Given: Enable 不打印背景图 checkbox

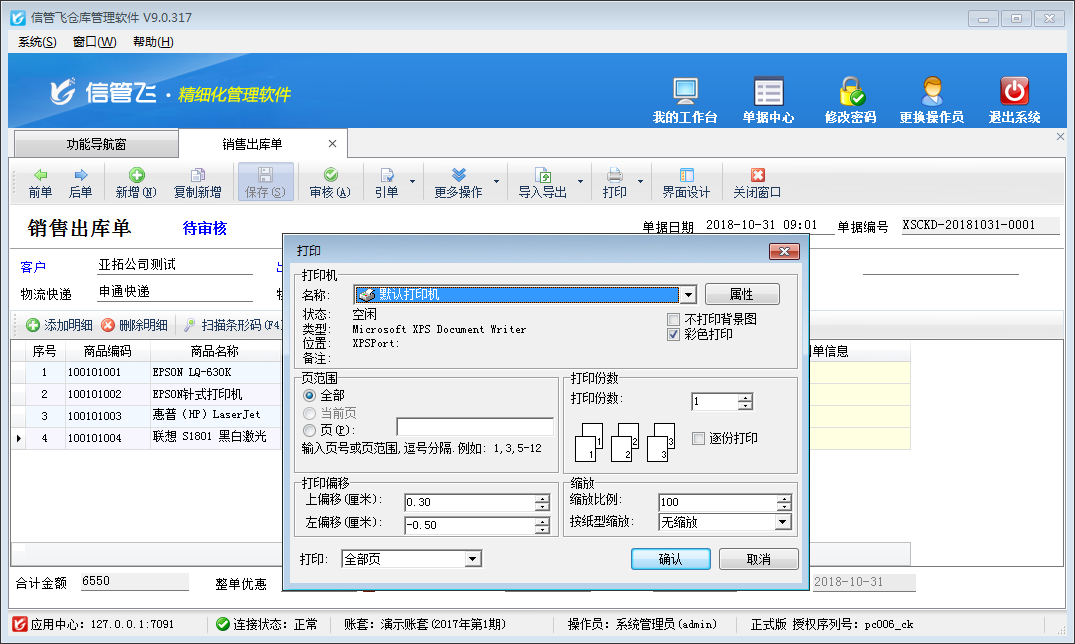Looking at the screenshot, I should (x=674, y=319).
